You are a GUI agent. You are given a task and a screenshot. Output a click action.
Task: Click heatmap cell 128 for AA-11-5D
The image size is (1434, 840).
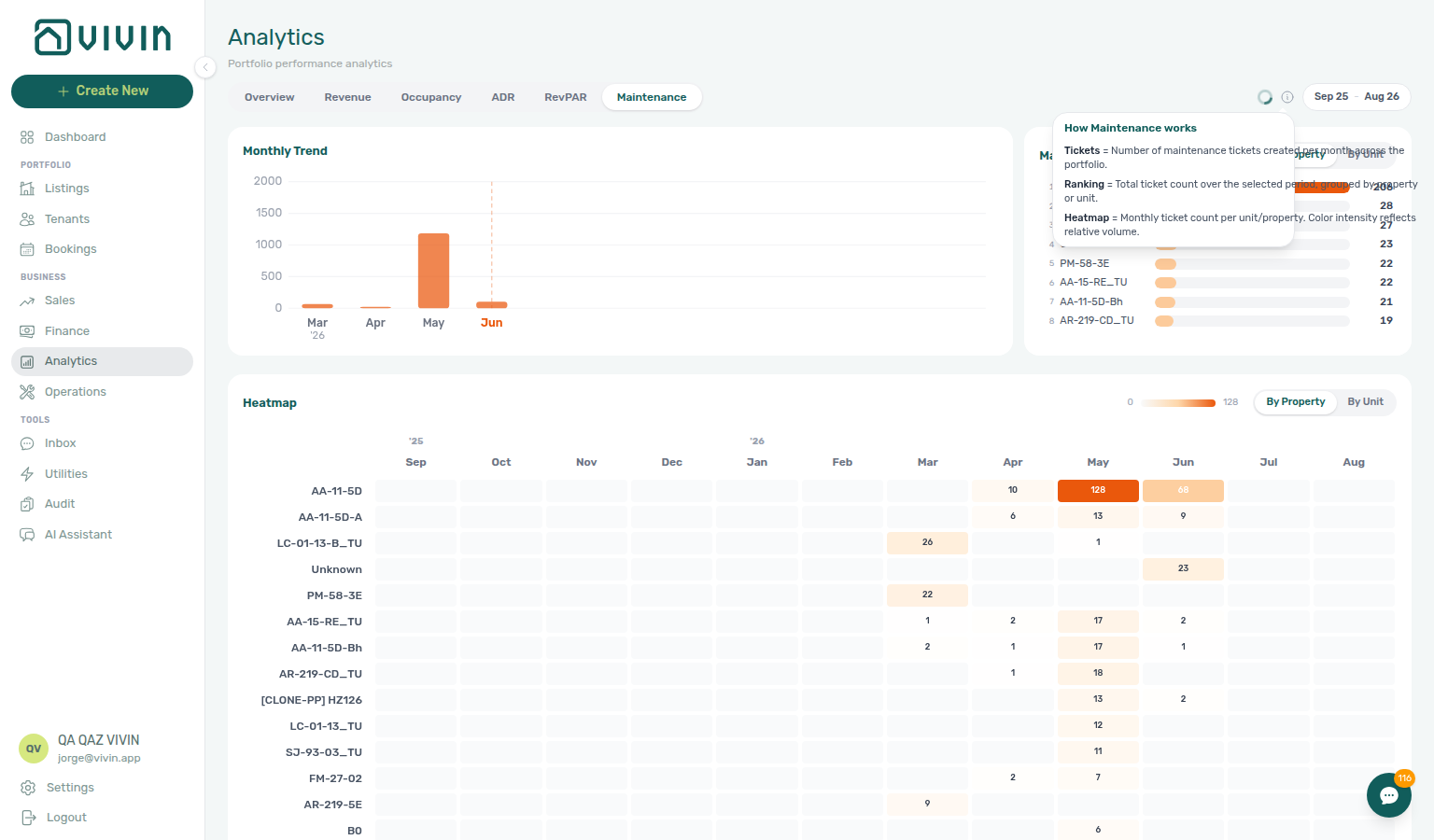tap(1098, 491)
